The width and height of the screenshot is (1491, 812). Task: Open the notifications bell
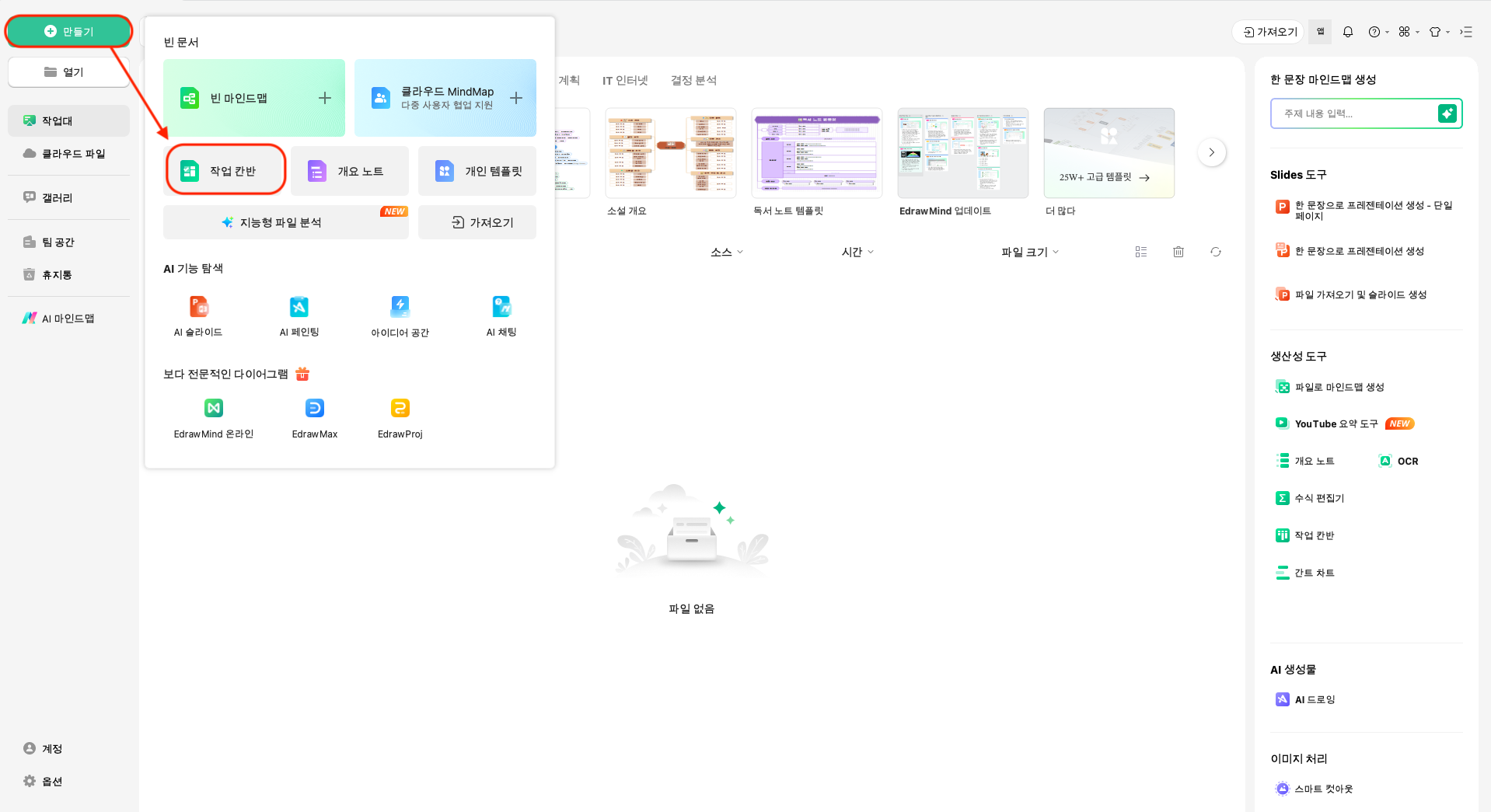click(x=1348, y=32)
